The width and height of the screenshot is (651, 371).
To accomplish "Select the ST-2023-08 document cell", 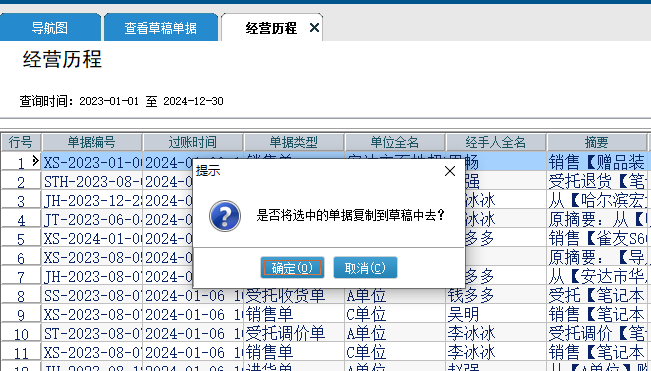I will point(92,333).
